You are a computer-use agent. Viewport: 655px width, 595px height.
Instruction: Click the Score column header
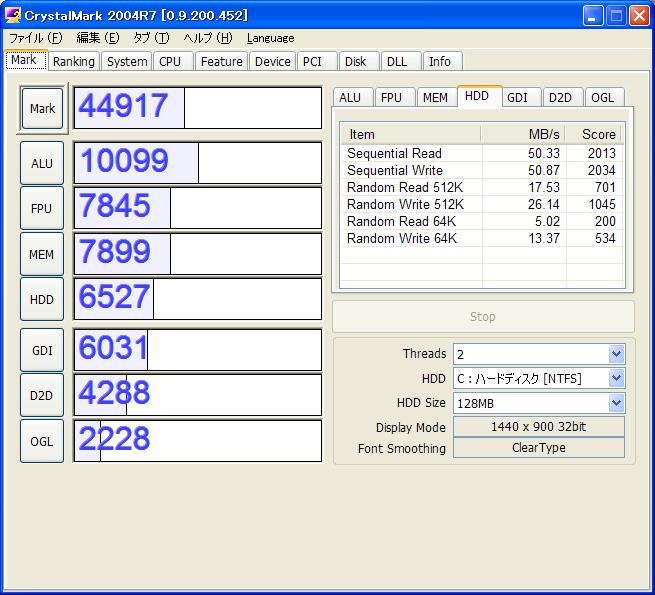coord(593,134)
